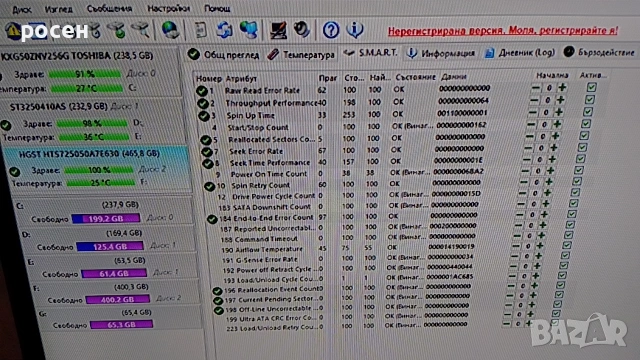Click the disk with refresh arrow toolbar icon
Viewport: 640px width, 360px height.
95,30
